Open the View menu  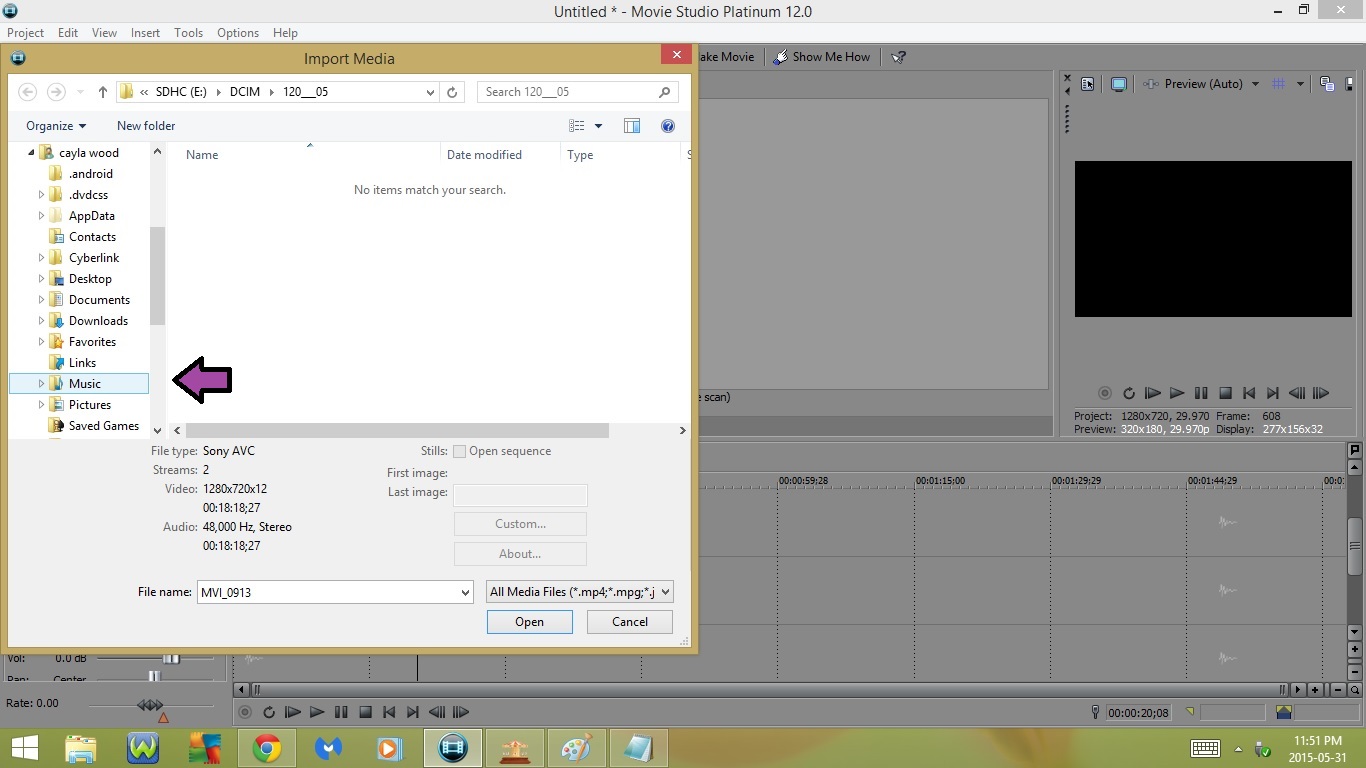105,33
